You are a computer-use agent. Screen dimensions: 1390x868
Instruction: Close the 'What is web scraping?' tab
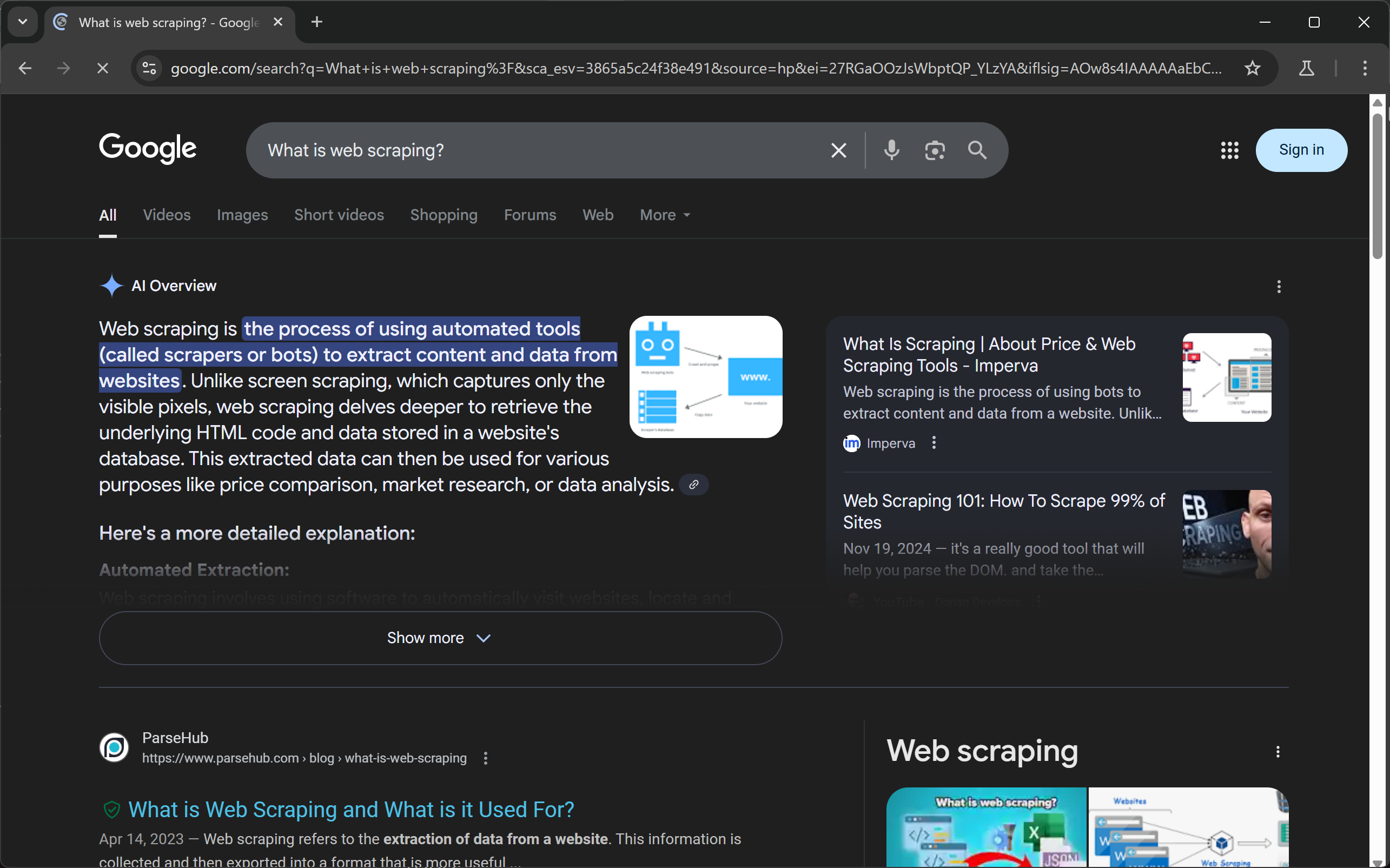pyautogui.click(x=278, y=22)
